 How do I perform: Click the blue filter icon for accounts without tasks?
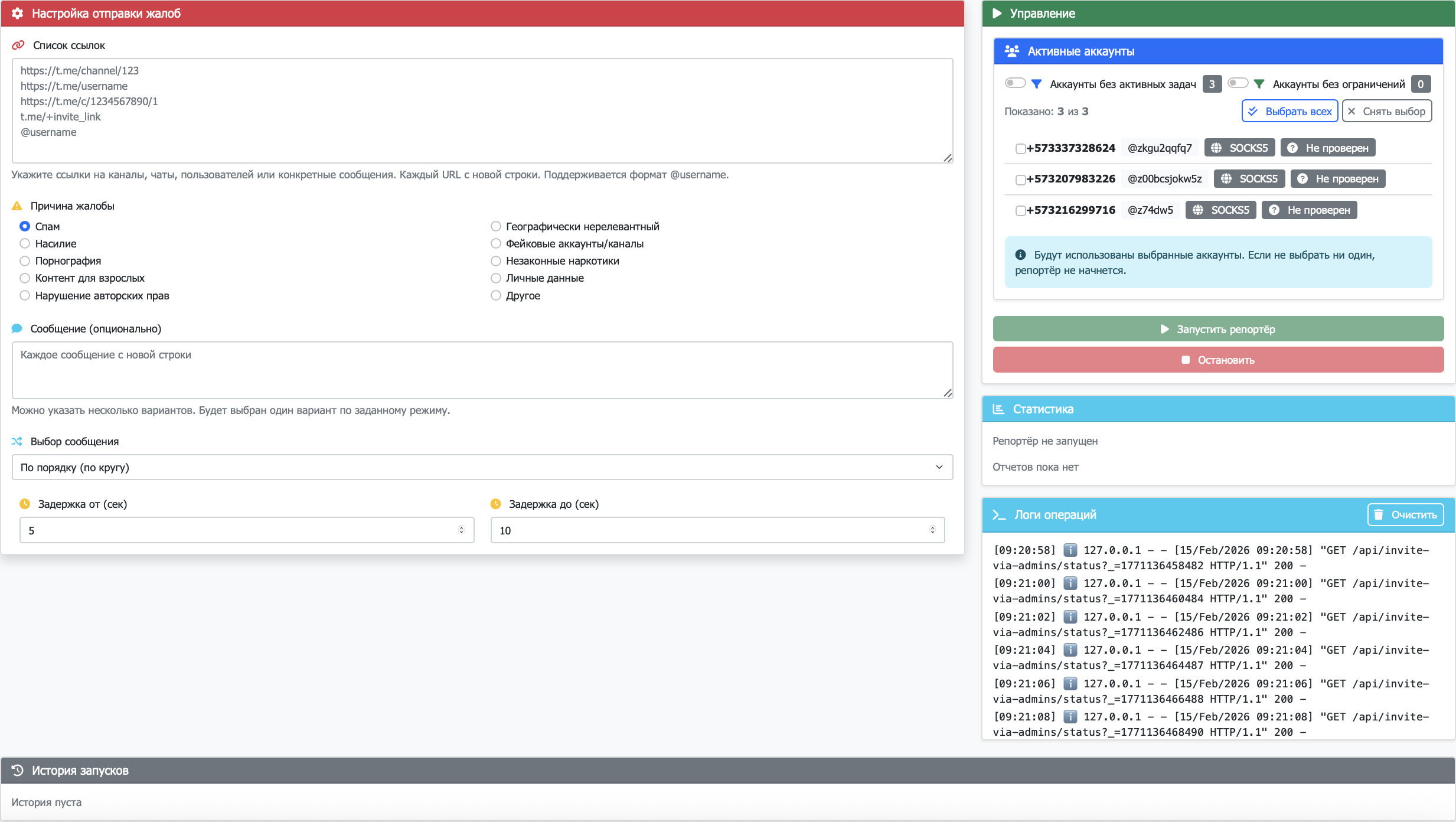pyautogui.click(x=1036, y=84)
